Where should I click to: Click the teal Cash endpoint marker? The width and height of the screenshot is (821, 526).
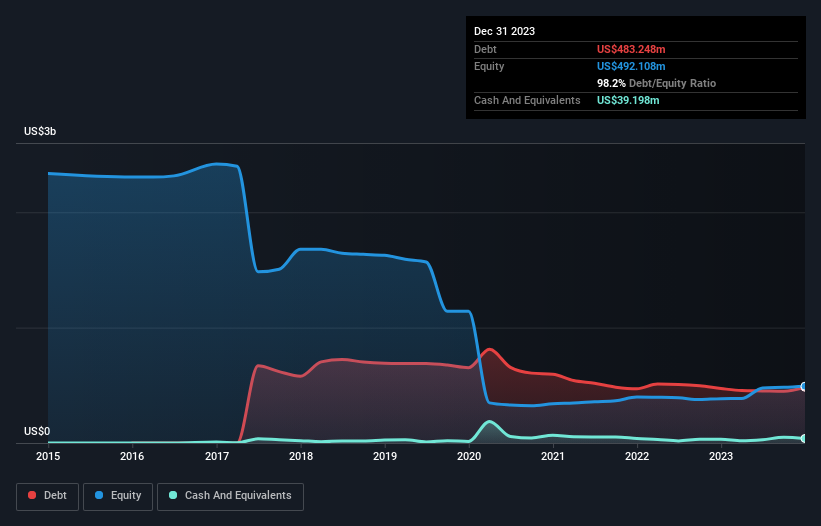point(804,438)
